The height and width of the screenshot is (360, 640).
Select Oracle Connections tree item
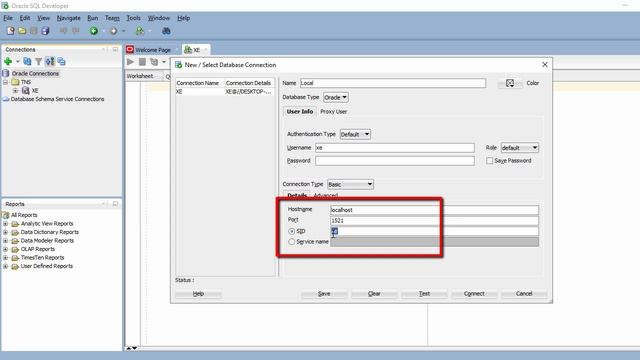pos(35,73)
